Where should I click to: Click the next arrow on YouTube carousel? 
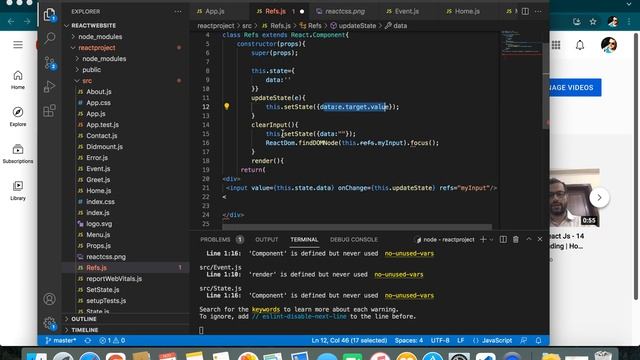599,198
